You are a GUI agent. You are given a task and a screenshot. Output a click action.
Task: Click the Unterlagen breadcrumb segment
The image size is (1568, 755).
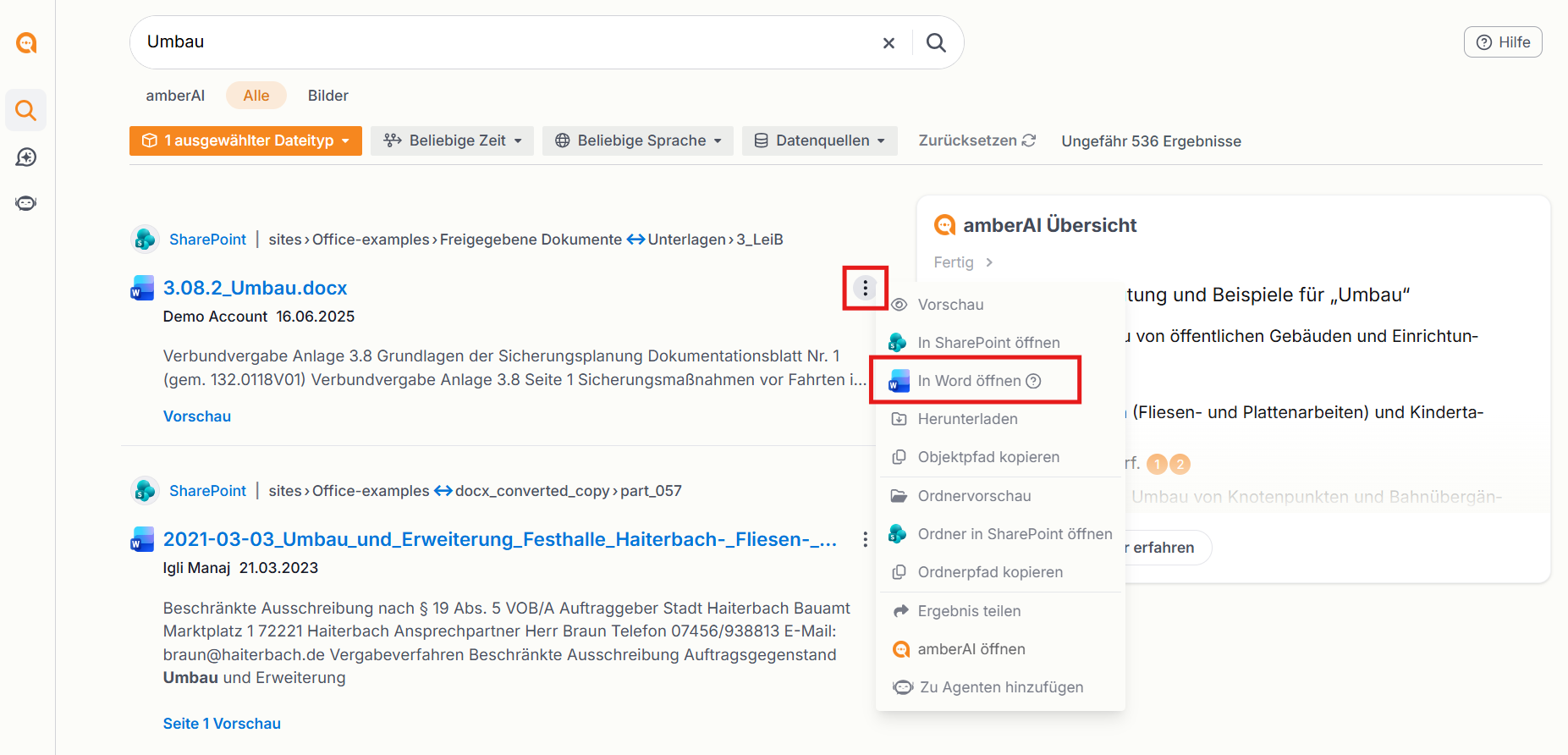pos(685,240)
